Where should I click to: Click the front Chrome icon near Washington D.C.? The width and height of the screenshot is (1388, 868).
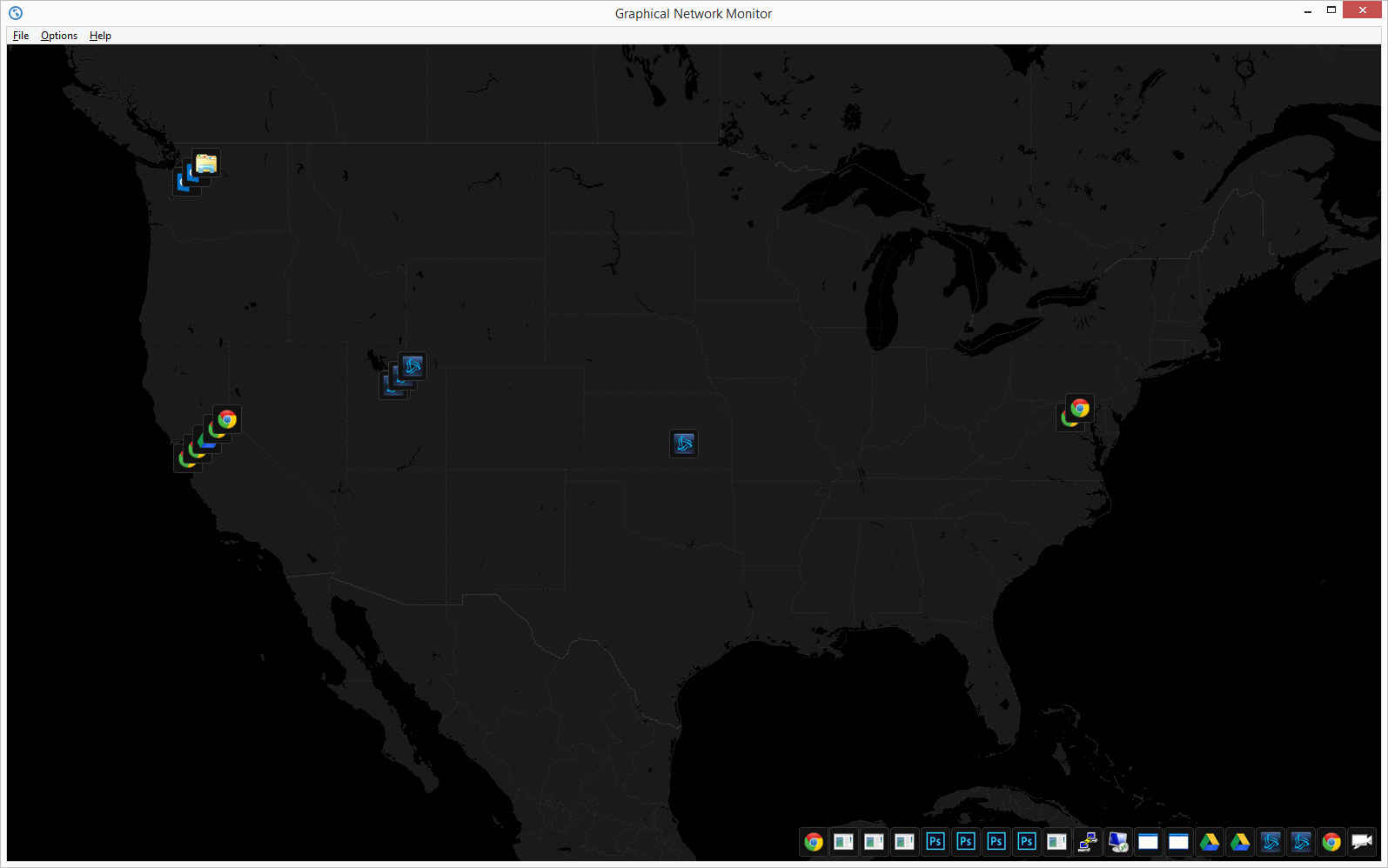1080,408
